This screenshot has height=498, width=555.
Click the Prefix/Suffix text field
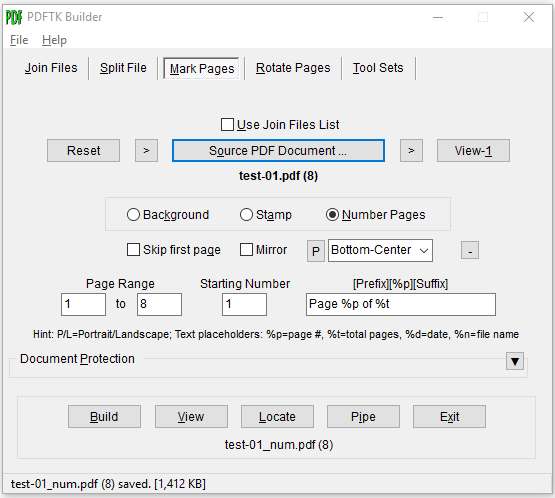tap(401, 304)
